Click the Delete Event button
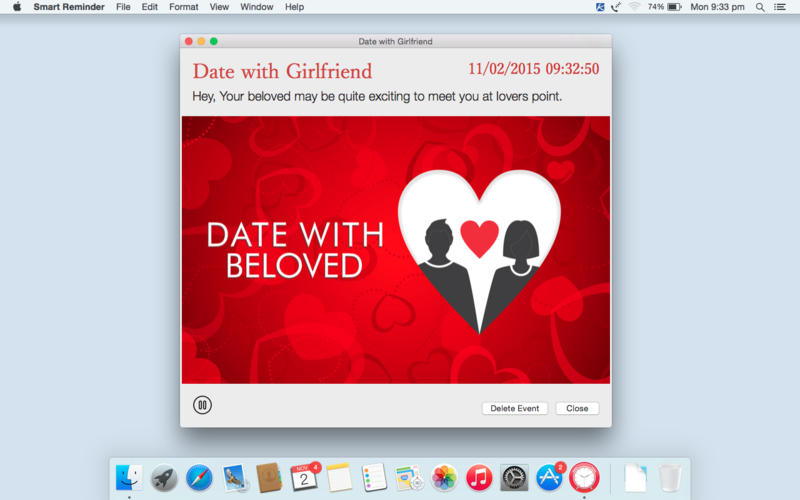 click(x=514, y=408)
